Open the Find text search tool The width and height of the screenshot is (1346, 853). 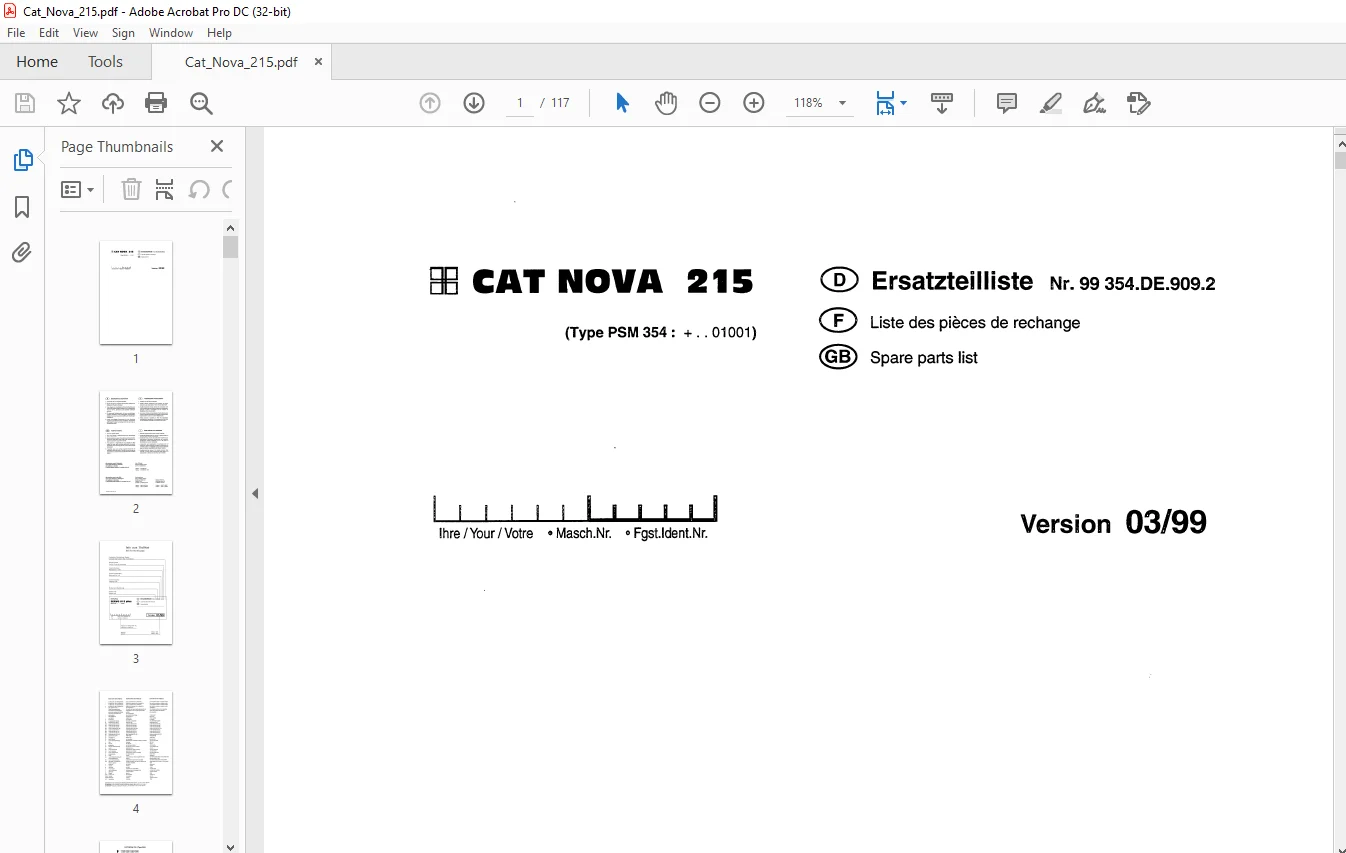(x=201, y=103)
